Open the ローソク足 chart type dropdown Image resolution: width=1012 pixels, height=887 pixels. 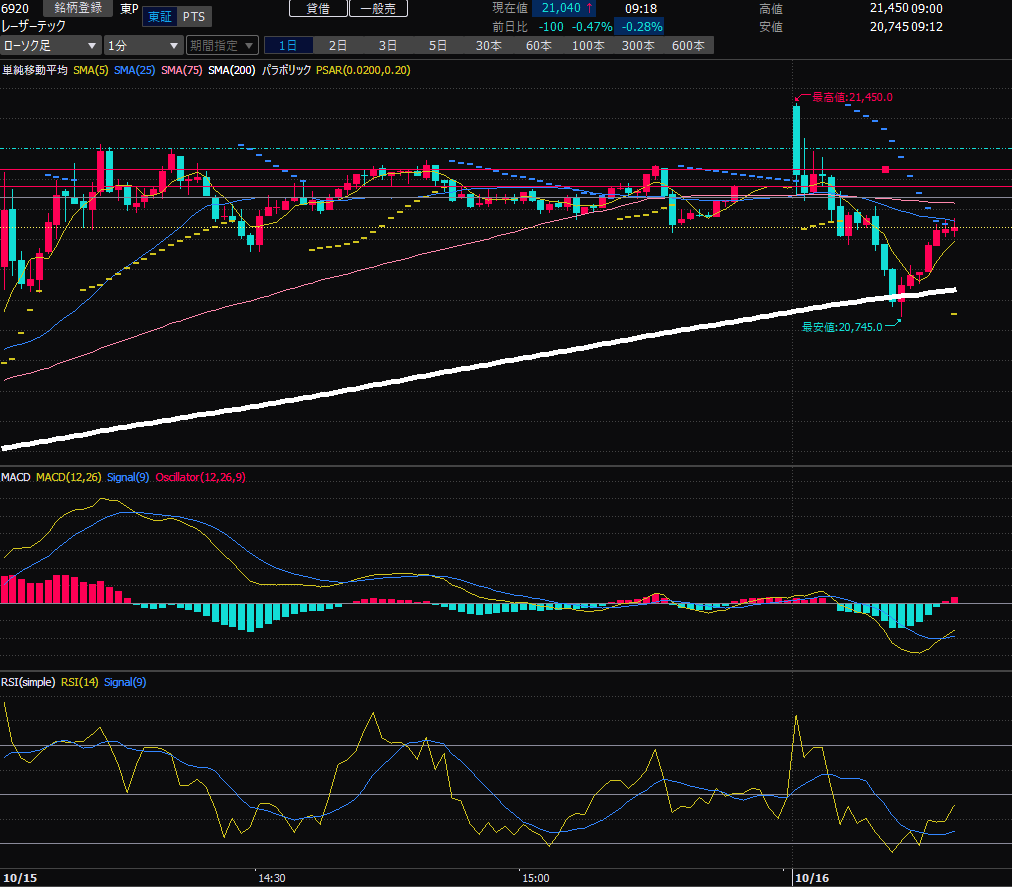[51, 46]
